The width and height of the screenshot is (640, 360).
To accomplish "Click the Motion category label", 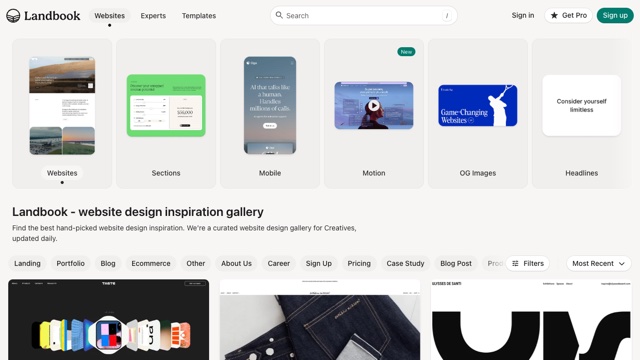I will pyautogui.click(x=374, y=173).
